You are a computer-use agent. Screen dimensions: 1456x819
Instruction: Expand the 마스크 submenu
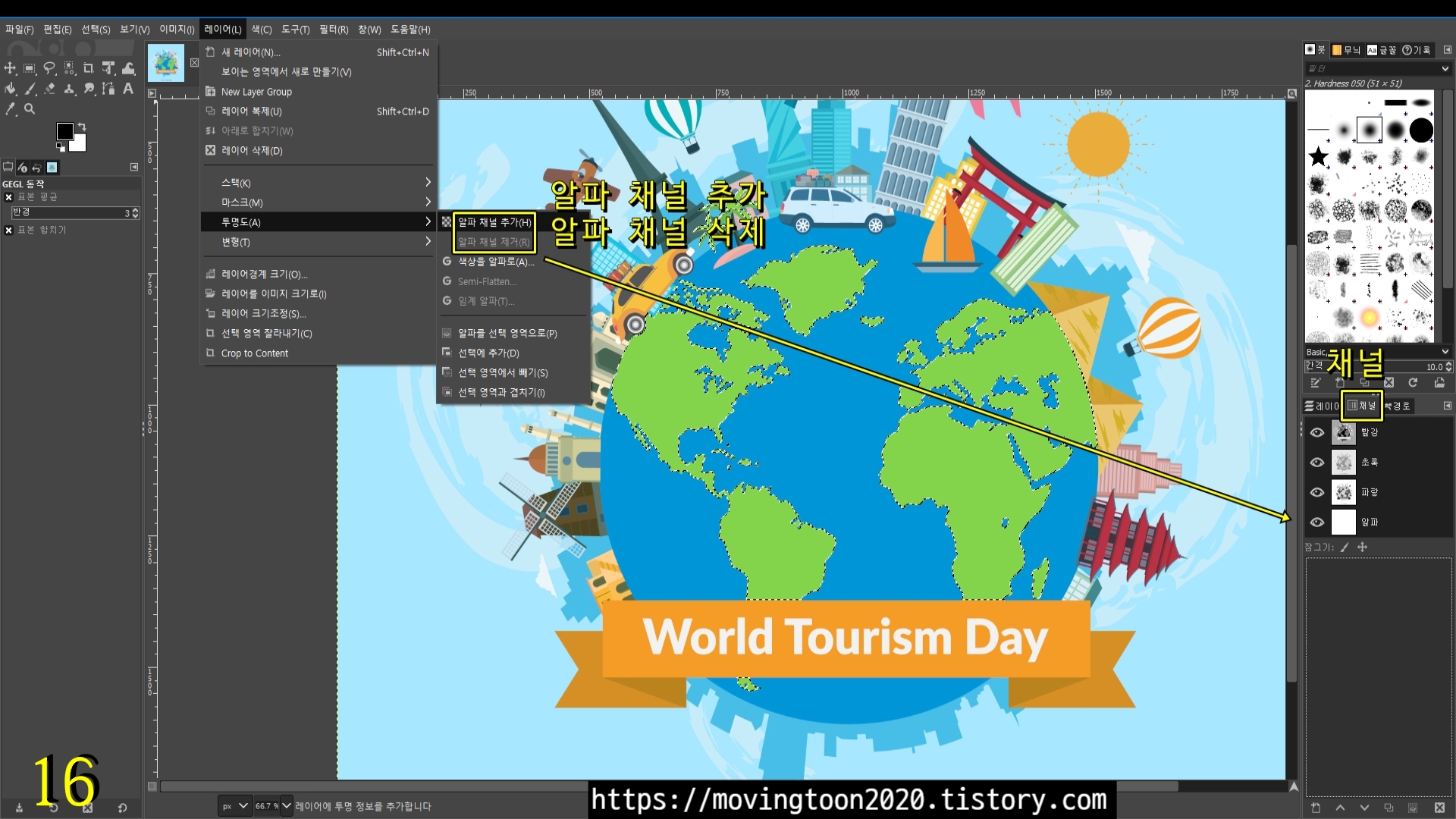click(x=318, y=202)
